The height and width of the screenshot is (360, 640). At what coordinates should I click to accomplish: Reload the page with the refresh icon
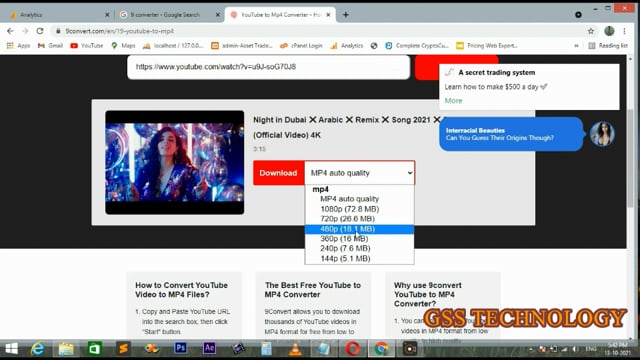point(40,31)
